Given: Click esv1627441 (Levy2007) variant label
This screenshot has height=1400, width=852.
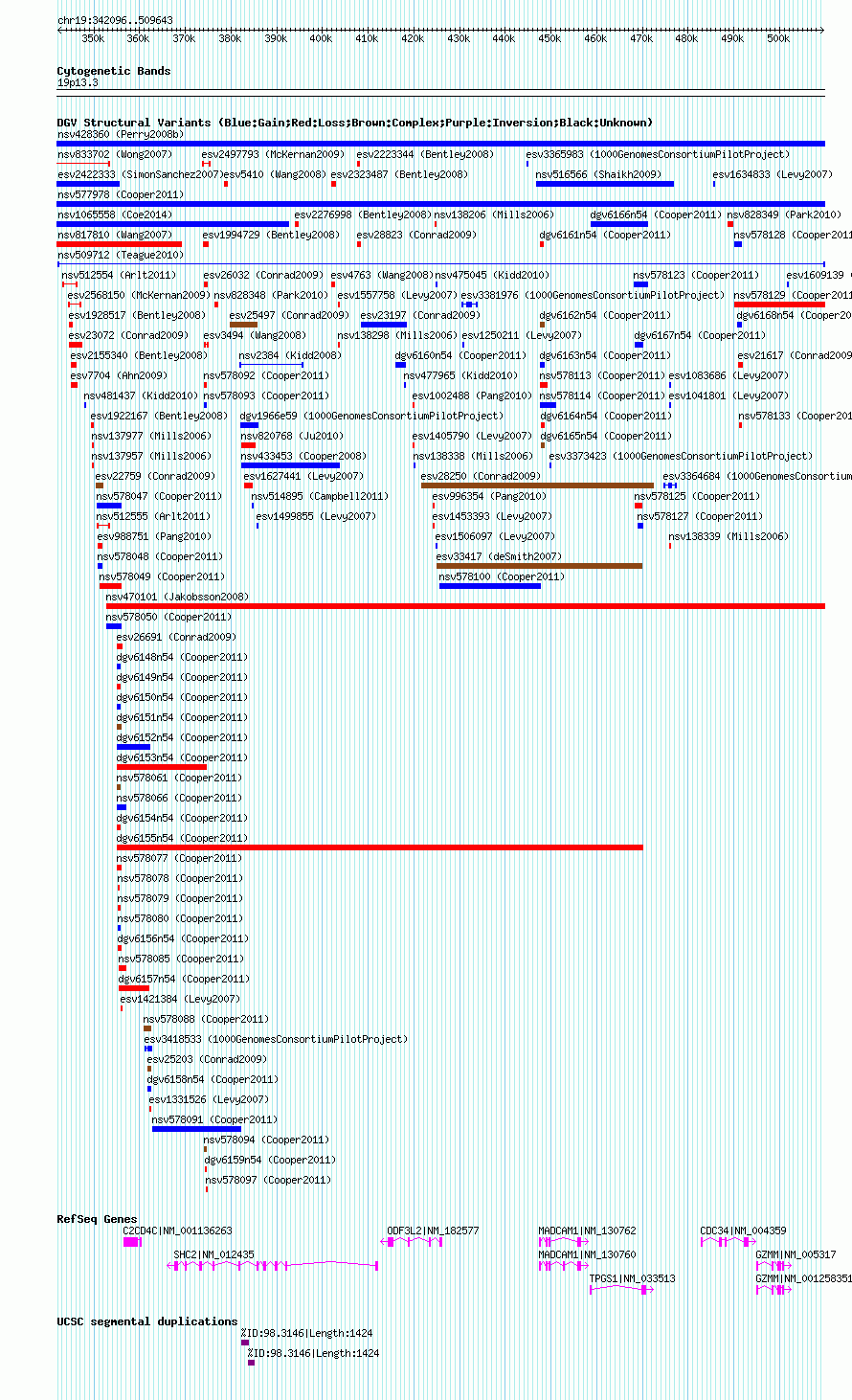Looking at the screenshot, I should coord(303,476).
